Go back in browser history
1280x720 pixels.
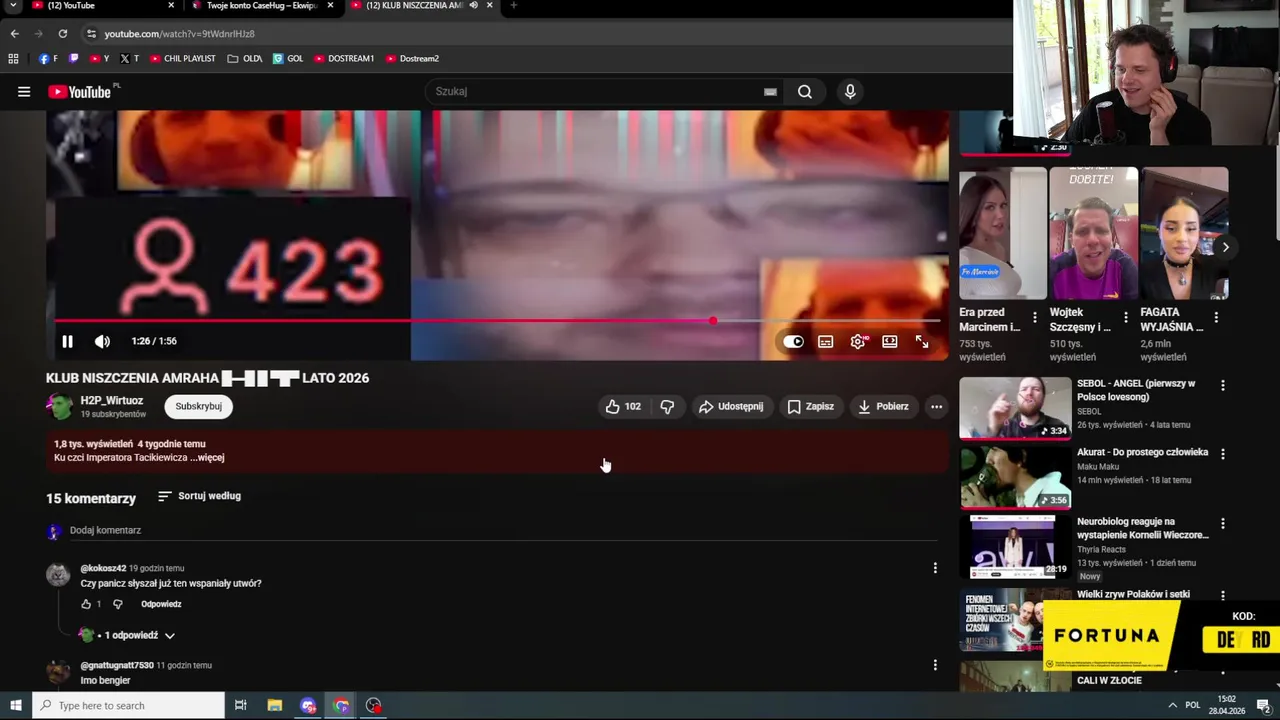(x=14, y=34)
